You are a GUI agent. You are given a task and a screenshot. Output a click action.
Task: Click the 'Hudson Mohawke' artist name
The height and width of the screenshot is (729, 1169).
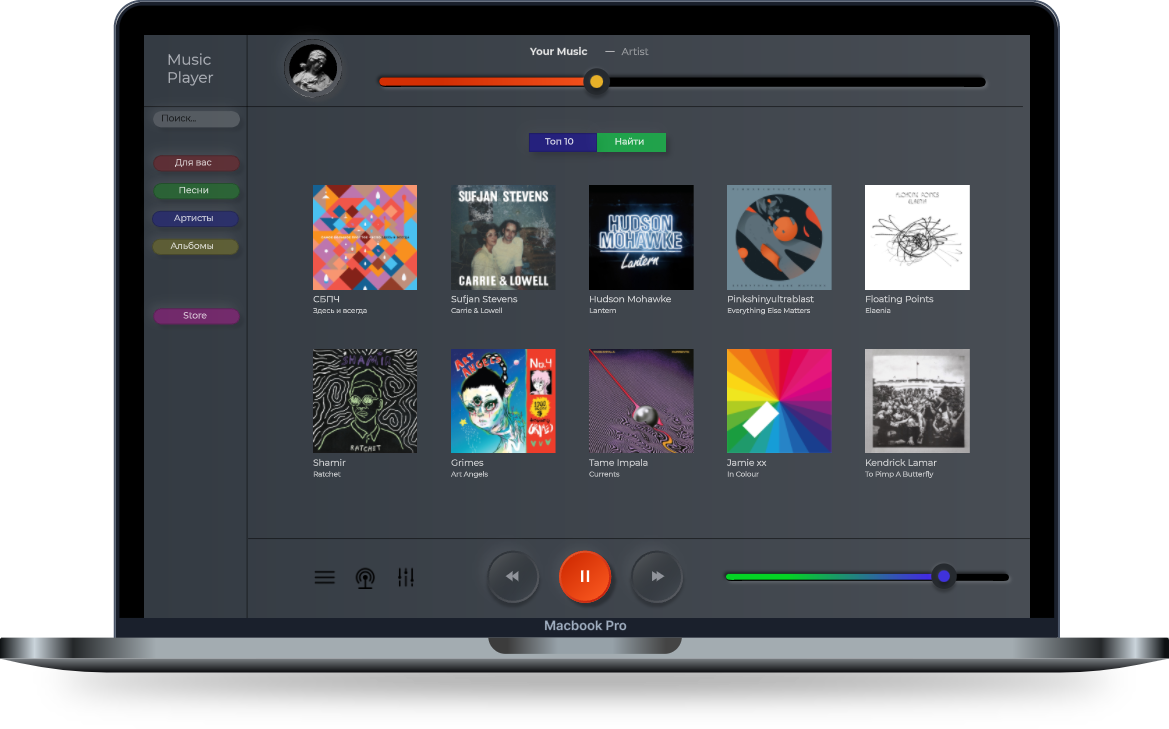(630, 299)
